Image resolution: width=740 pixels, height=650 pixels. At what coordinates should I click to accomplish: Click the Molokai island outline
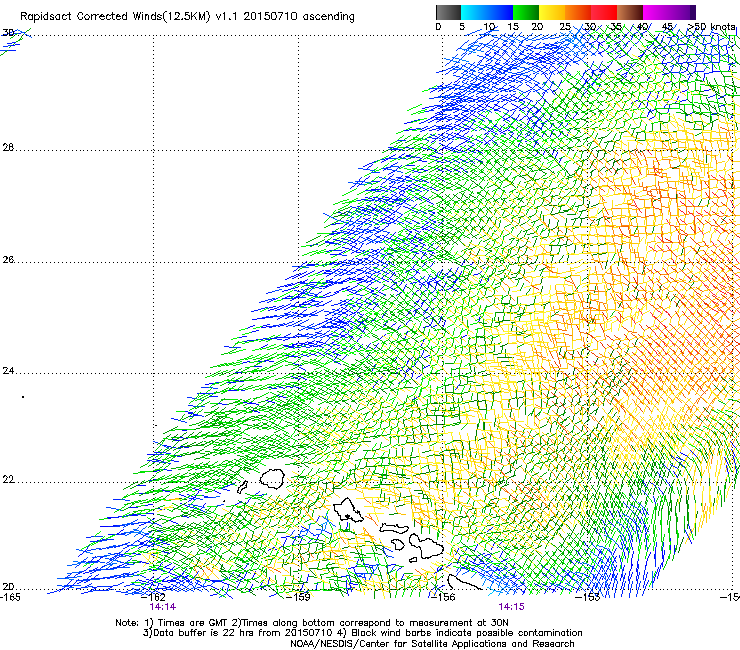pyautogui.click(x=394, y=528)
